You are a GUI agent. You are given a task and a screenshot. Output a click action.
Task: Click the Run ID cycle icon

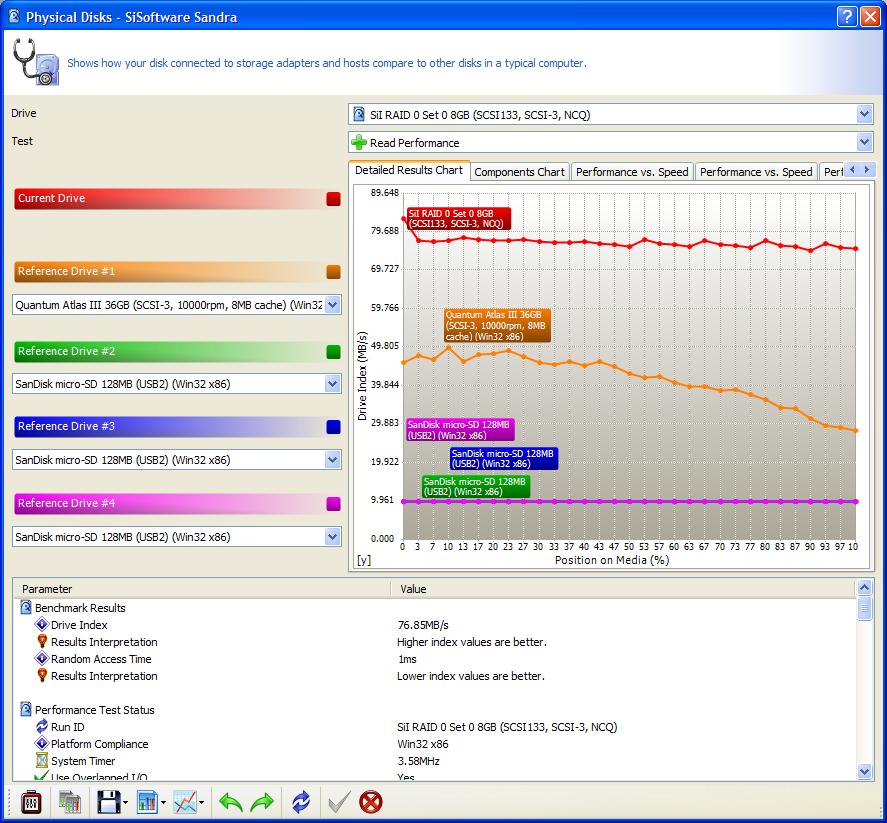click(42, 726)
